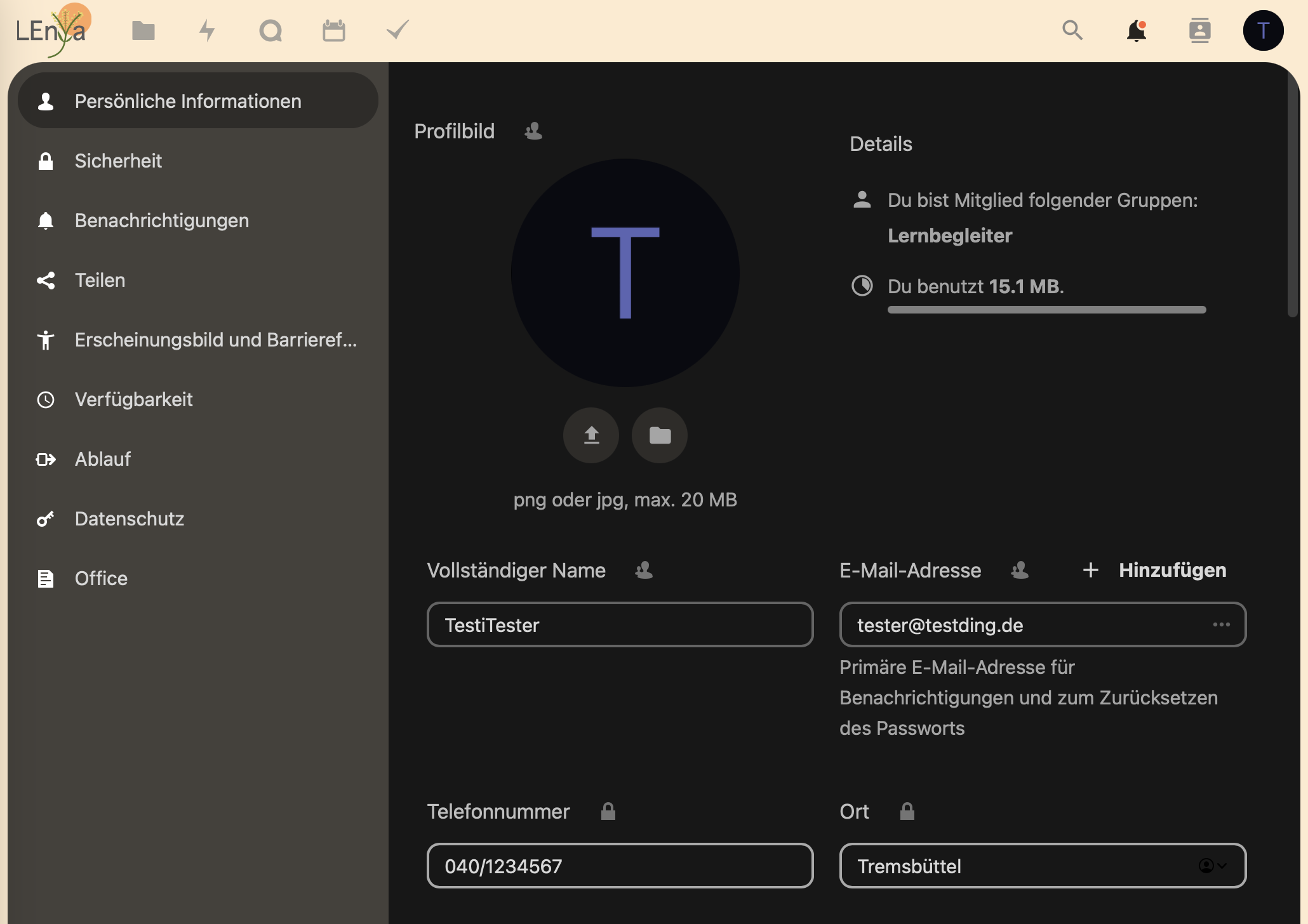Upload a new profile picture
This screenshot has height=924, width=1308.
pyautogui.click(x=591, y=435)
